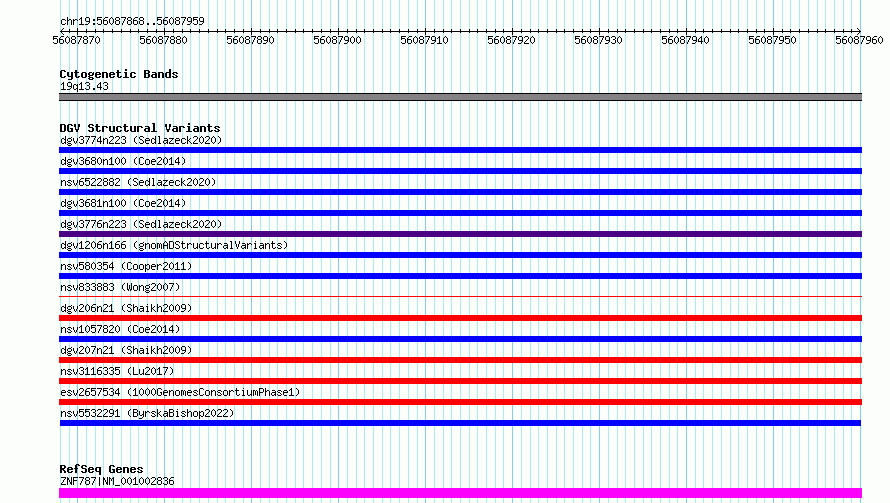Click label nsv6522882 (Sedlazeck2020)
The height and width of the screenshot is (503, 890).
[x=138, y=182]
